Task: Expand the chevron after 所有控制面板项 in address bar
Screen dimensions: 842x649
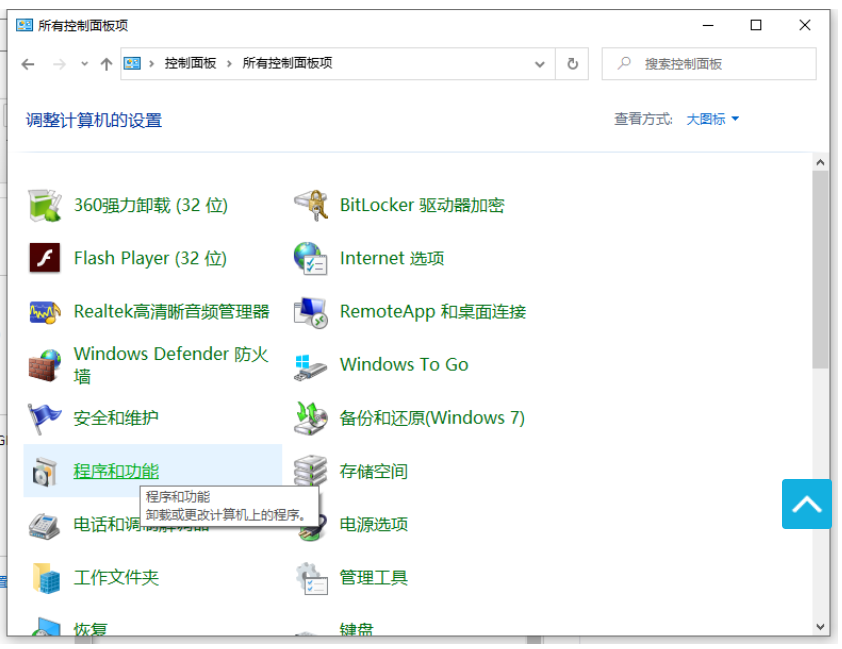Action: 343,63
